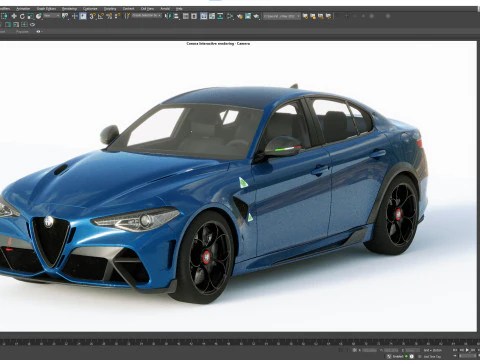Click first icon in second toolbar row
Image resolution: width=480 pixels, height=360 pixels.
8,25
